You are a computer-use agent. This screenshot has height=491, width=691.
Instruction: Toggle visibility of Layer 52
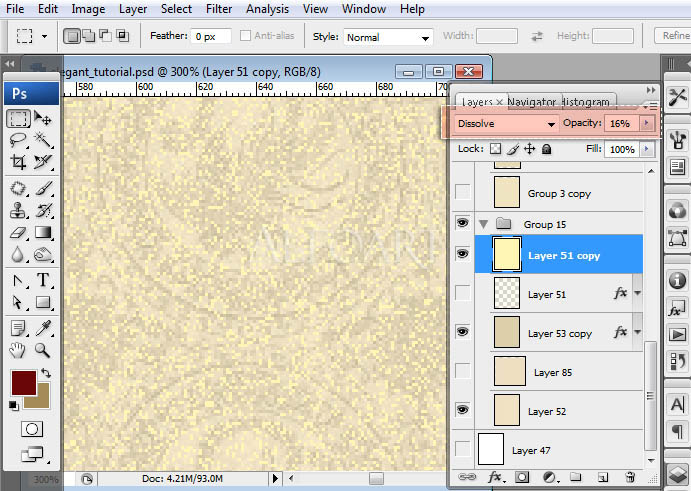pyautogui.click(x=462, y=410)
